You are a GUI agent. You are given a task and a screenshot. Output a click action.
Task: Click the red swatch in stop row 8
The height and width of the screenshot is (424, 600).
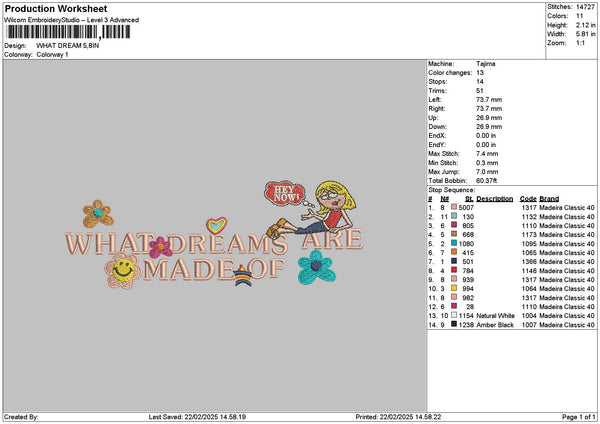coord(454,270)
